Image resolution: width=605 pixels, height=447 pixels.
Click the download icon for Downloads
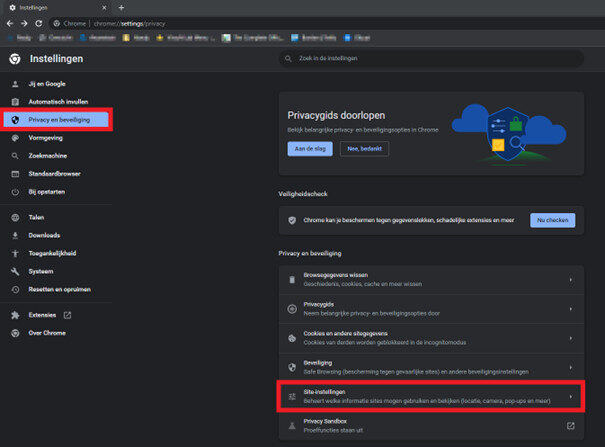click(x=15, y=235)
